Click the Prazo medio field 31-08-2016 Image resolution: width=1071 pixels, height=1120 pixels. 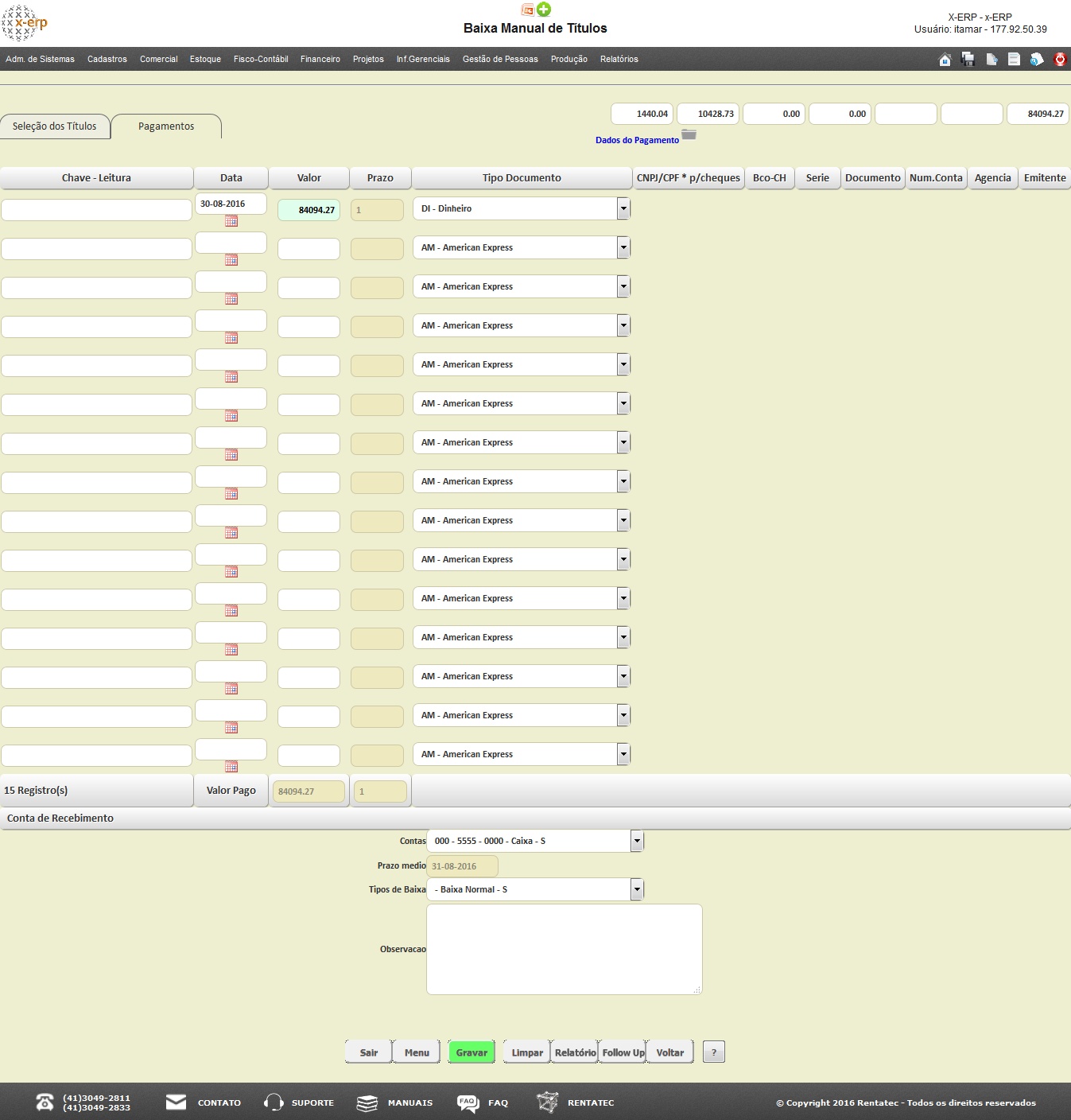coord(463,866)
